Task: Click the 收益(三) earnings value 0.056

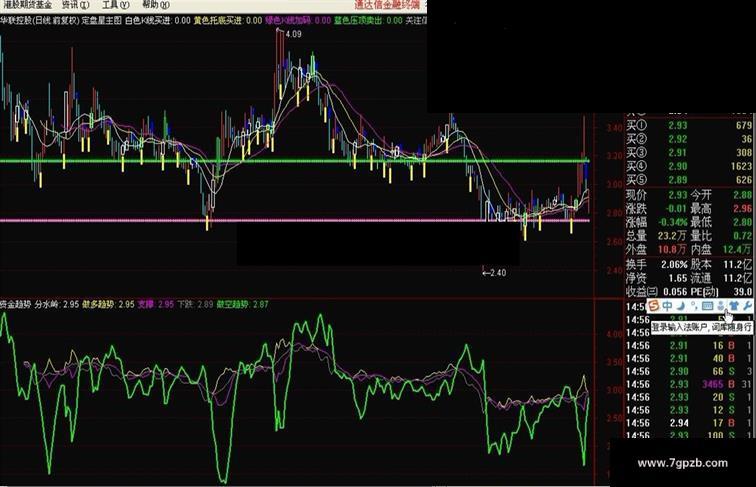Action: [x=675, y=292]
